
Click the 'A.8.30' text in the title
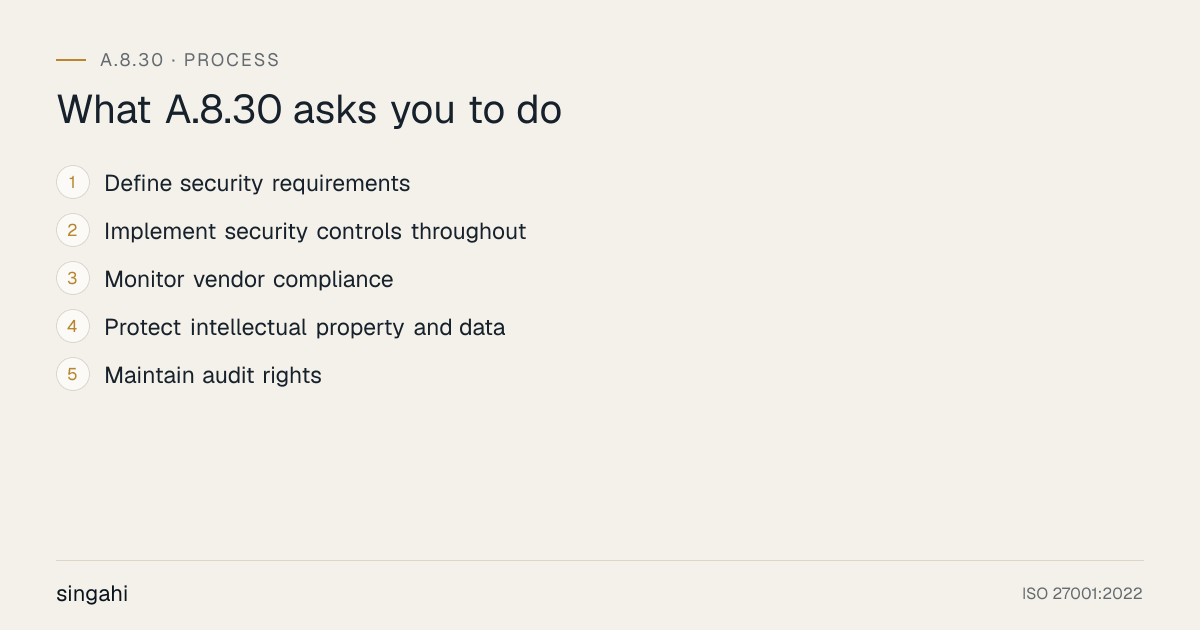coord(223,110)
